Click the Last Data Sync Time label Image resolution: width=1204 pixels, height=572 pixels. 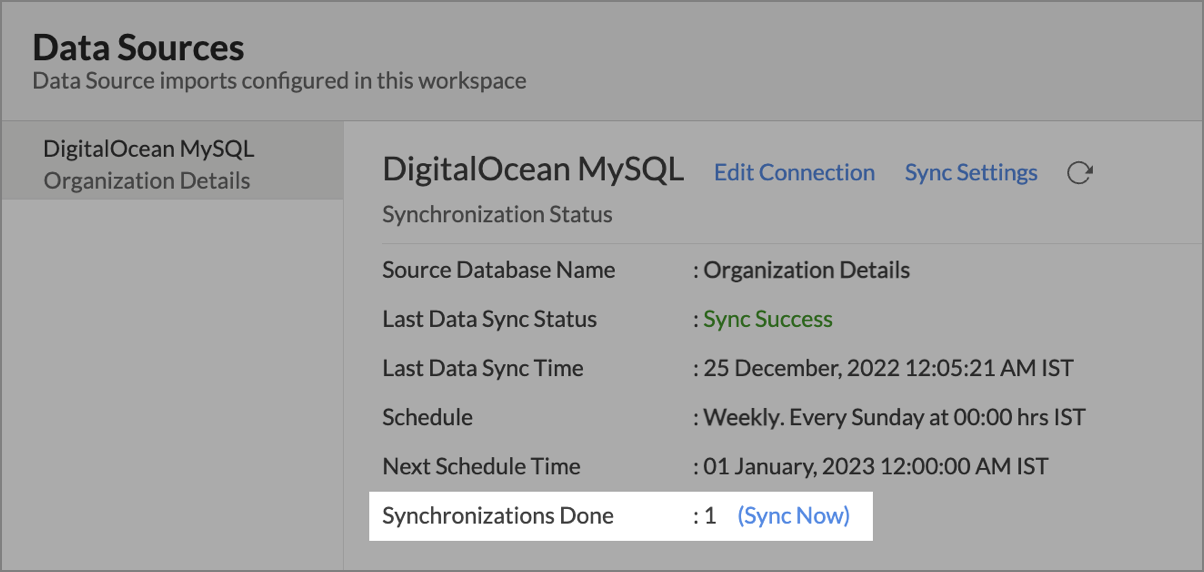tap(482, 368)
